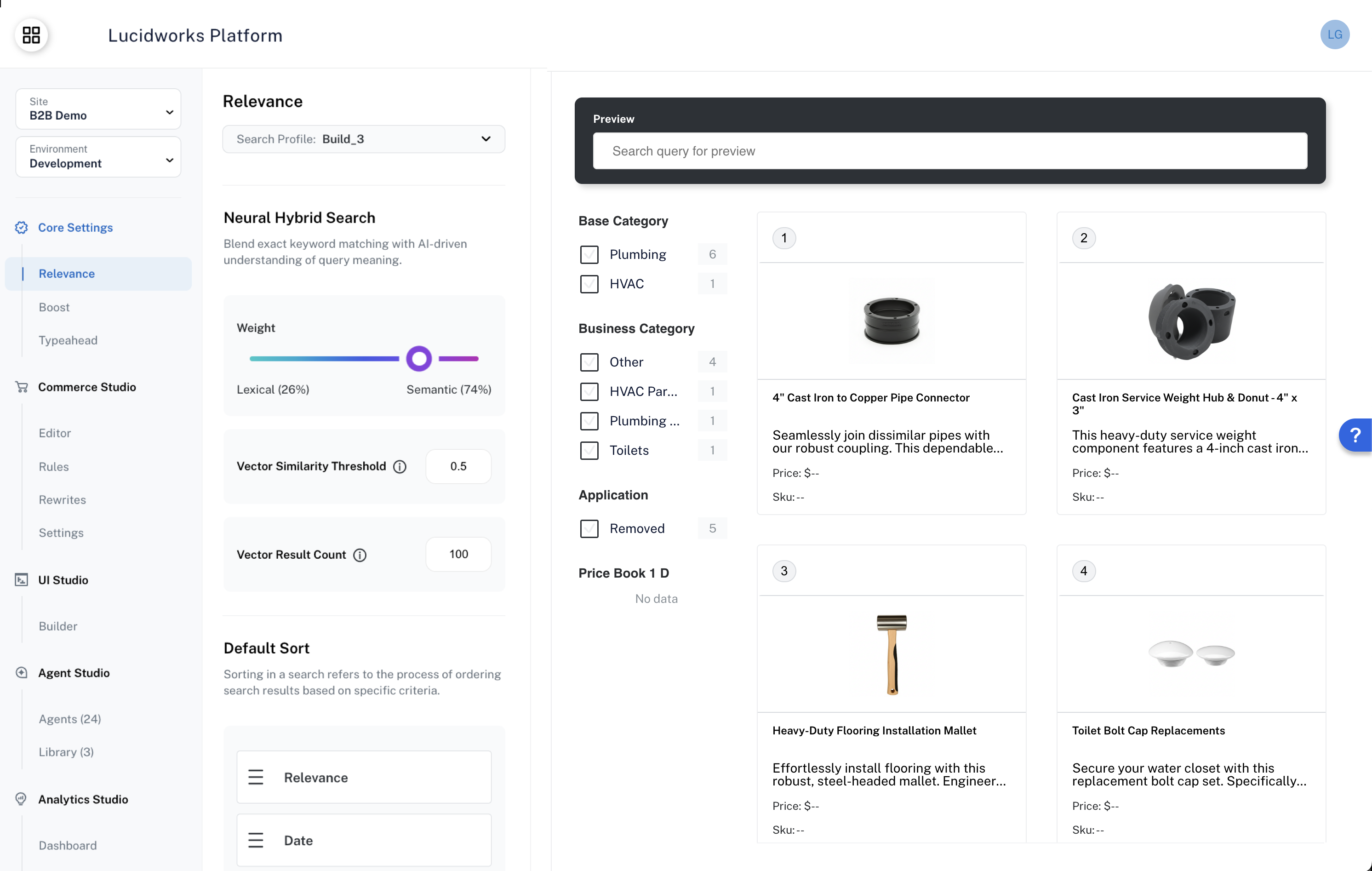This screenshot has height=871, width=1372.
Task: Open the Rewrites sidebar item
Action: pos(62,500)
